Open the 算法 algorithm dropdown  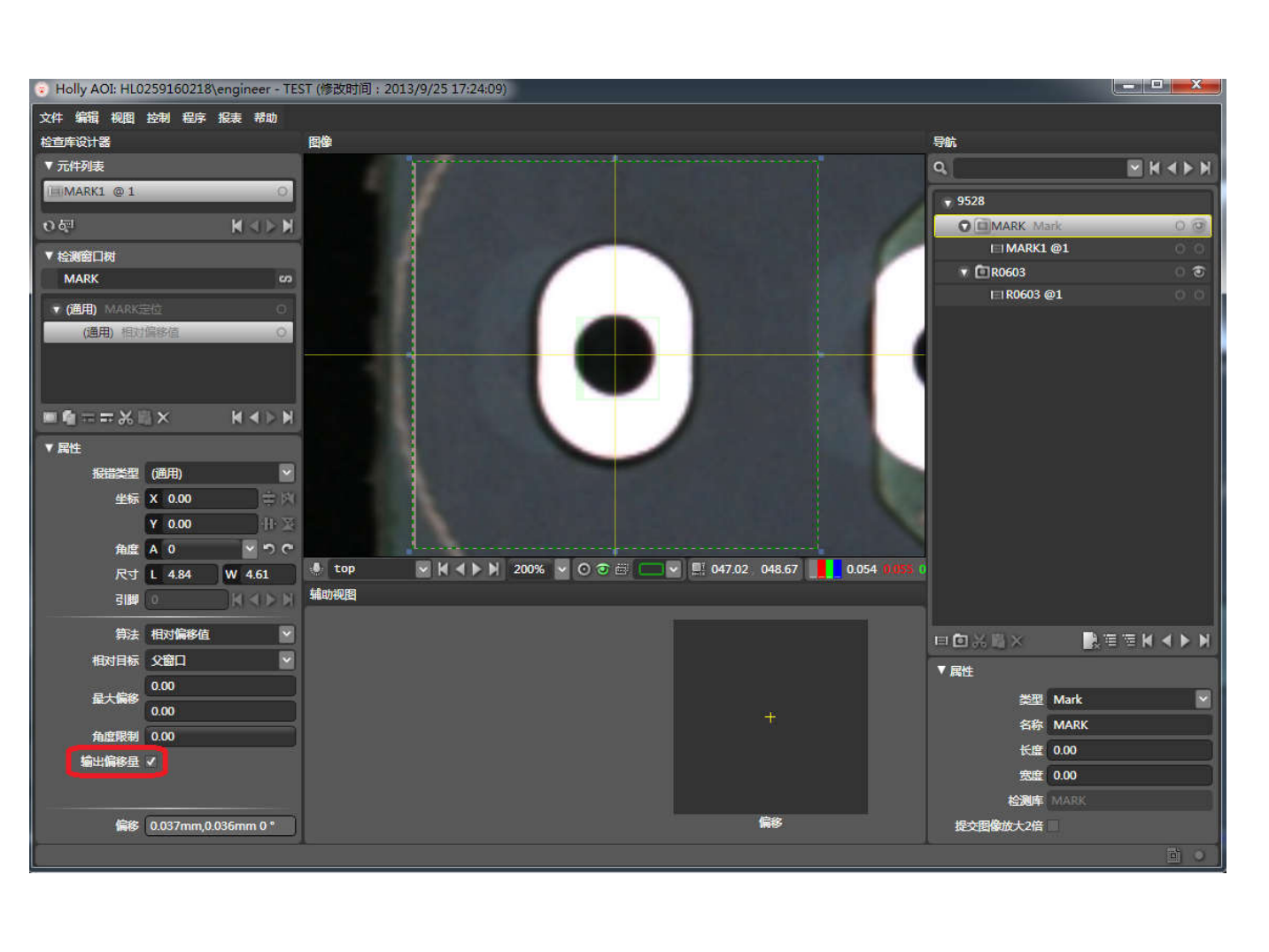coord(286,634)
